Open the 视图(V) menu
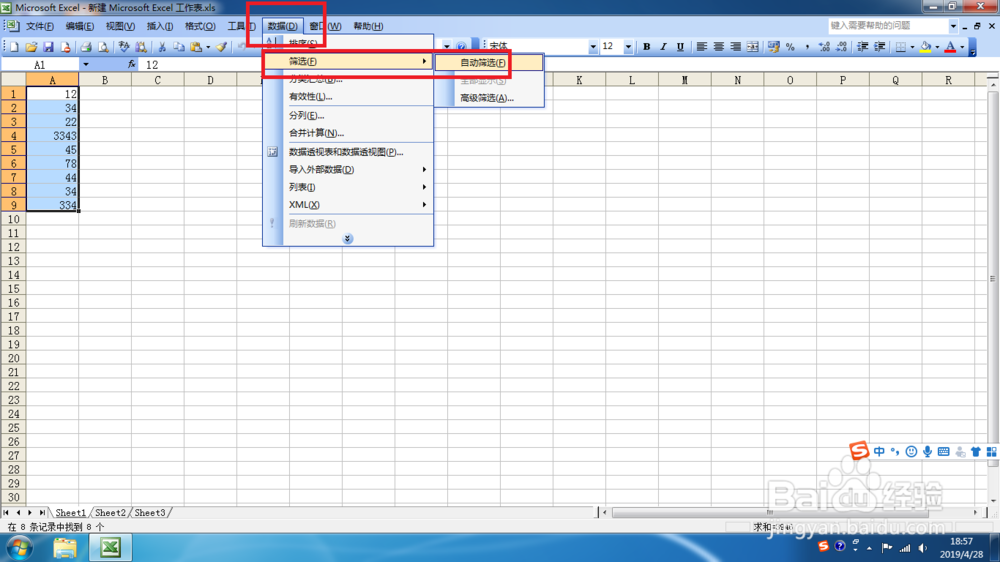 [120, 26]
